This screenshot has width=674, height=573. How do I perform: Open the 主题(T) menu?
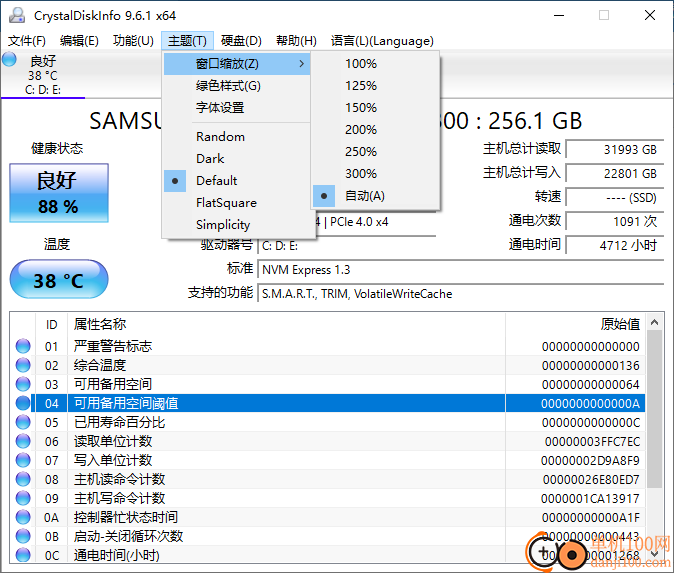[x=187, y=41]
